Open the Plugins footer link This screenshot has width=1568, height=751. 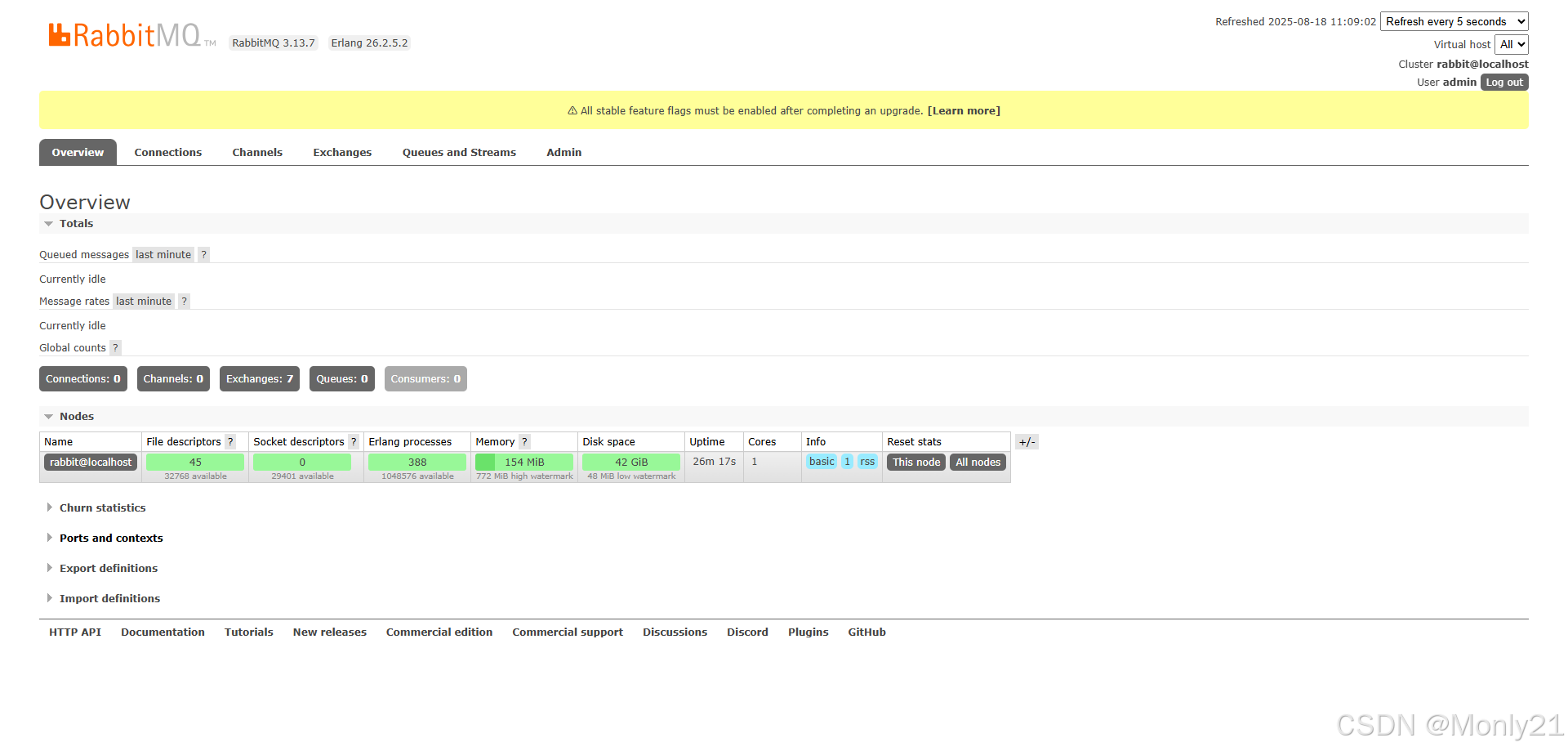click(x=808, y=633)
